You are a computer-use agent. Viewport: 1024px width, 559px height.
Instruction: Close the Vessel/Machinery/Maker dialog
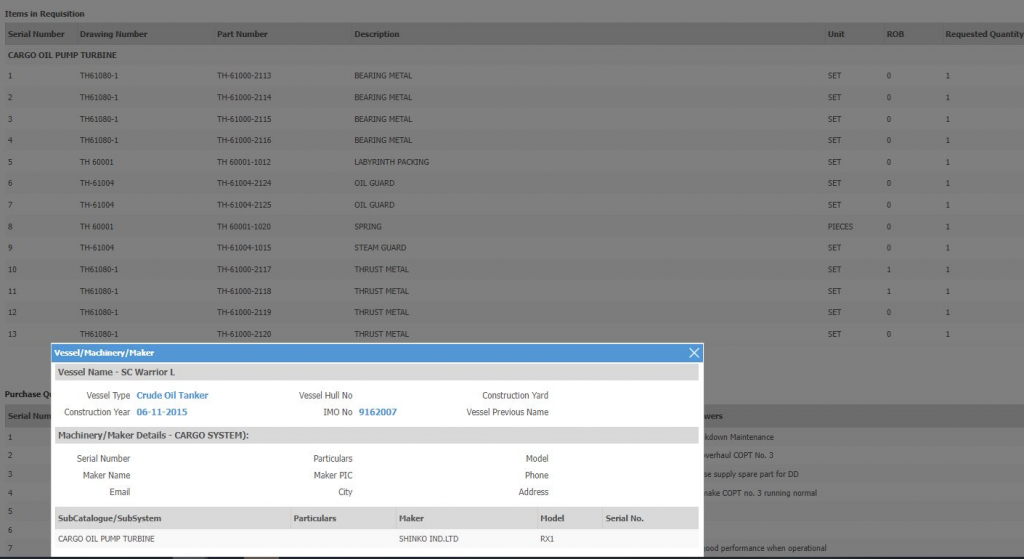pyautogui.click(x=694, y=353)
